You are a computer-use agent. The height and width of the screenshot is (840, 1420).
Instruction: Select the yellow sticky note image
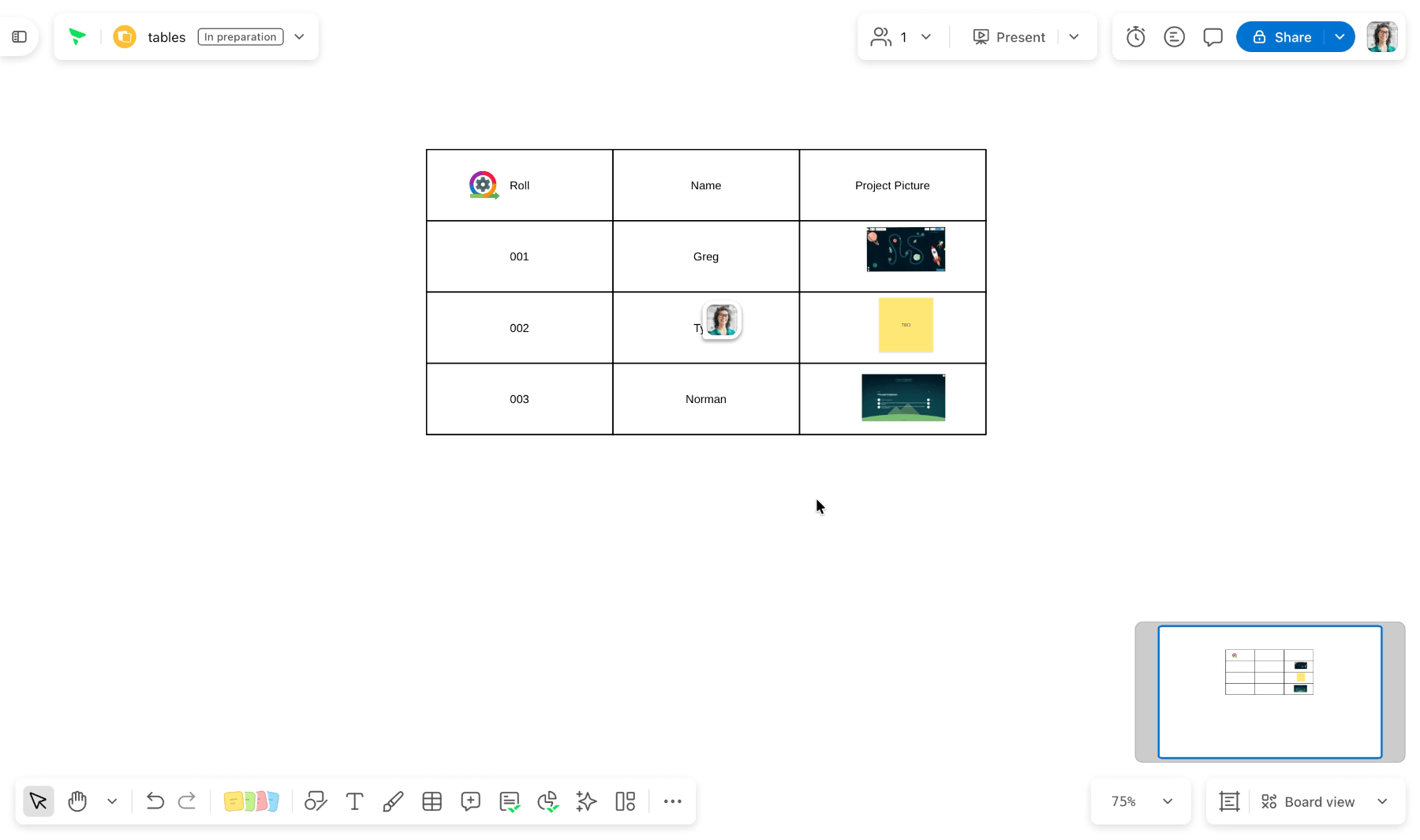click(x=906, y=324)
